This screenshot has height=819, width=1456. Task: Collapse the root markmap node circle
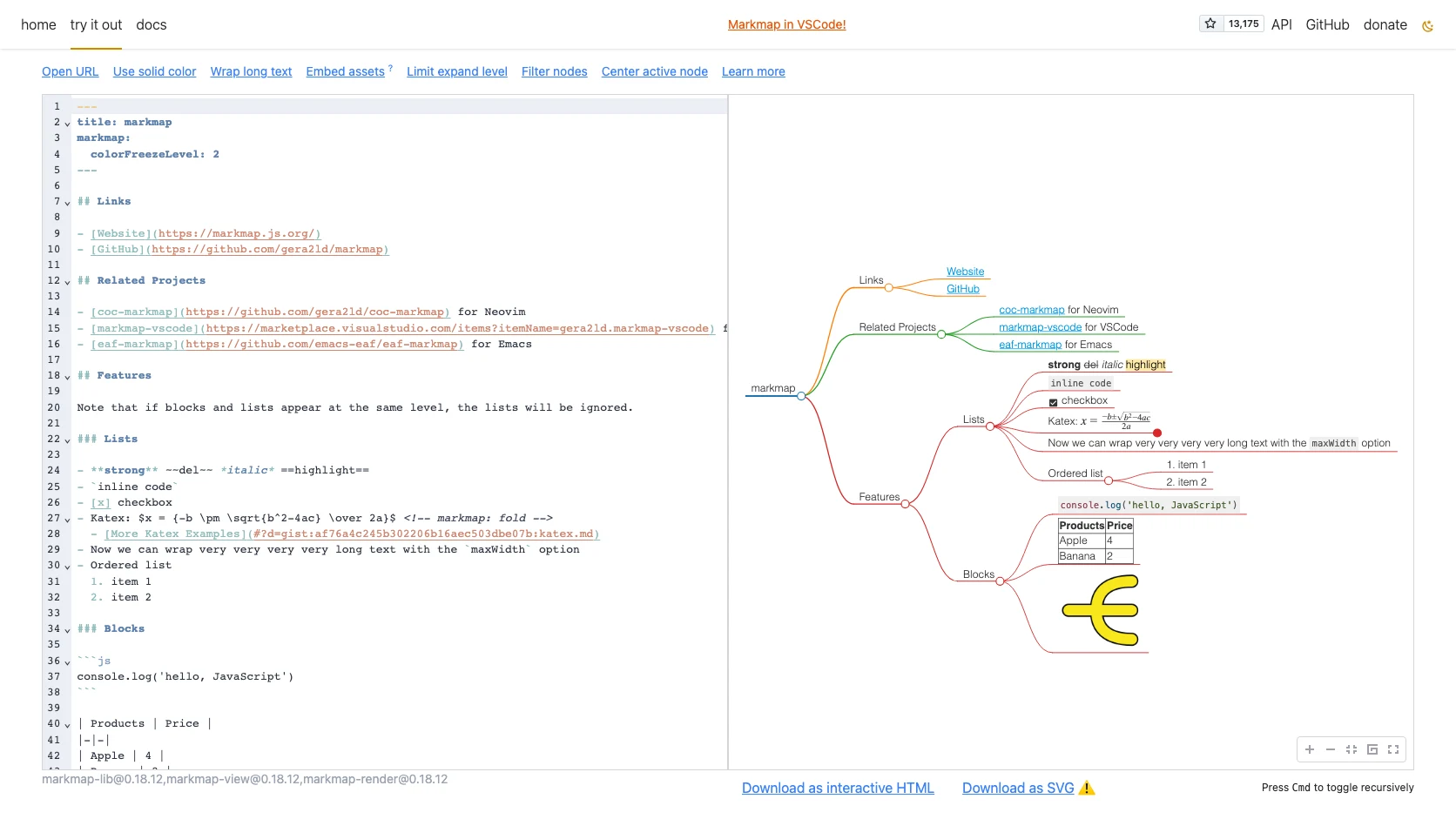(801, 396)
